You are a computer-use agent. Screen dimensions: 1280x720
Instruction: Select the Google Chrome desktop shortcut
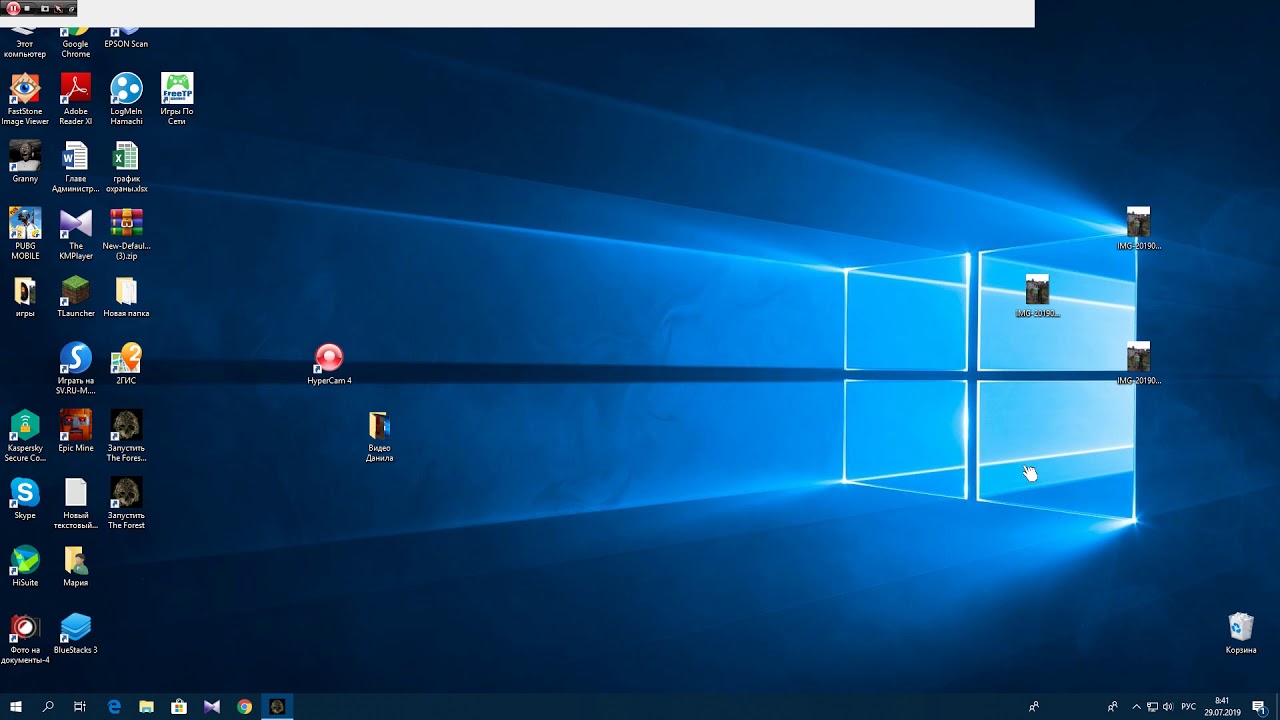76,44
